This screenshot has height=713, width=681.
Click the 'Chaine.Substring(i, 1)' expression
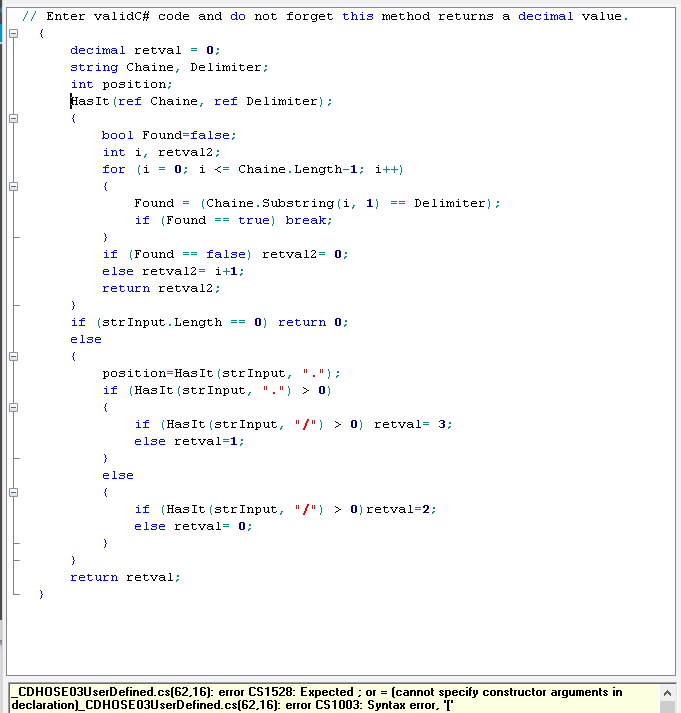[293, 203]
